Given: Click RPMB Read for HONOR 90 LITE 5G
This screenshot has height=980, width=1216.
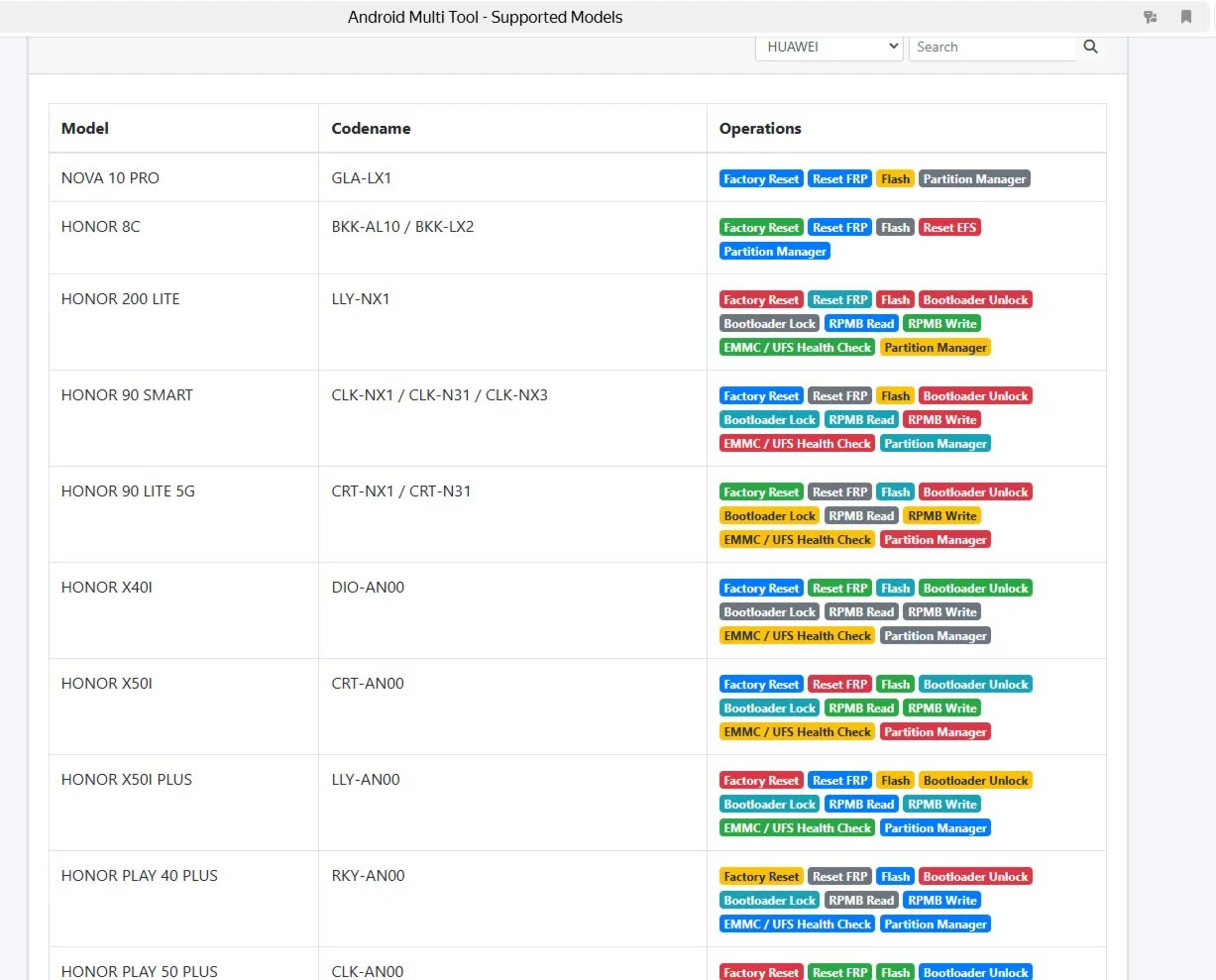Looking at the screenshot, I should pos(861,516).
